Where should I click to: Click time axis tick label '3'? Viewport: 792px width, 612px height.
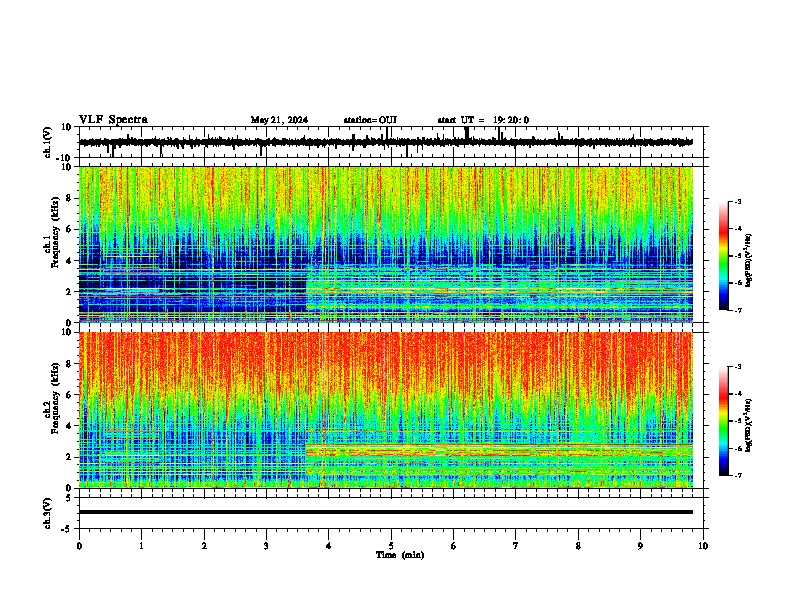tap(266, 546)
